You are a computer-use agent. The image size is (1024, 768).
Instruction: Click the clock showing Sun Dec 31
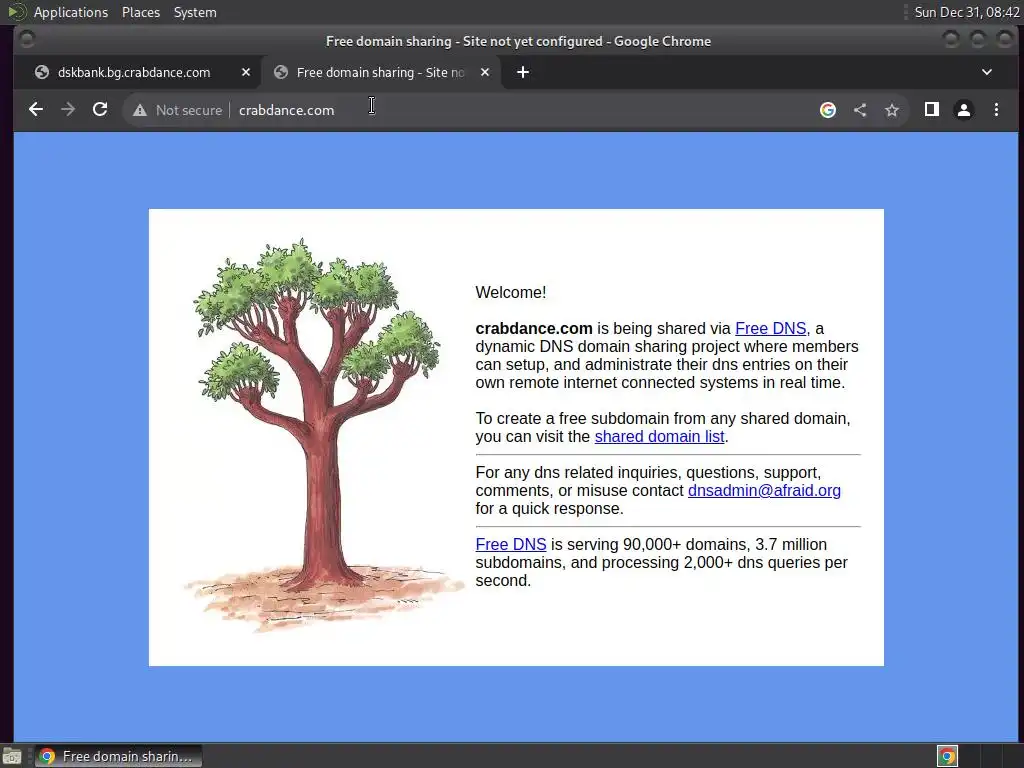[967, 12]
